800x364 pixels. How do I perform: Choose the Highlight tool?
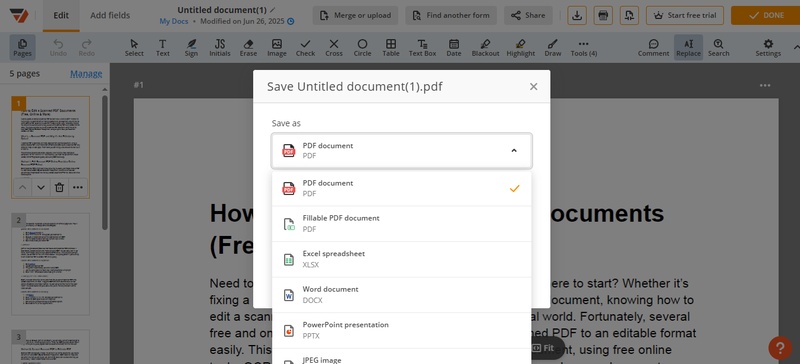point(520,47)
